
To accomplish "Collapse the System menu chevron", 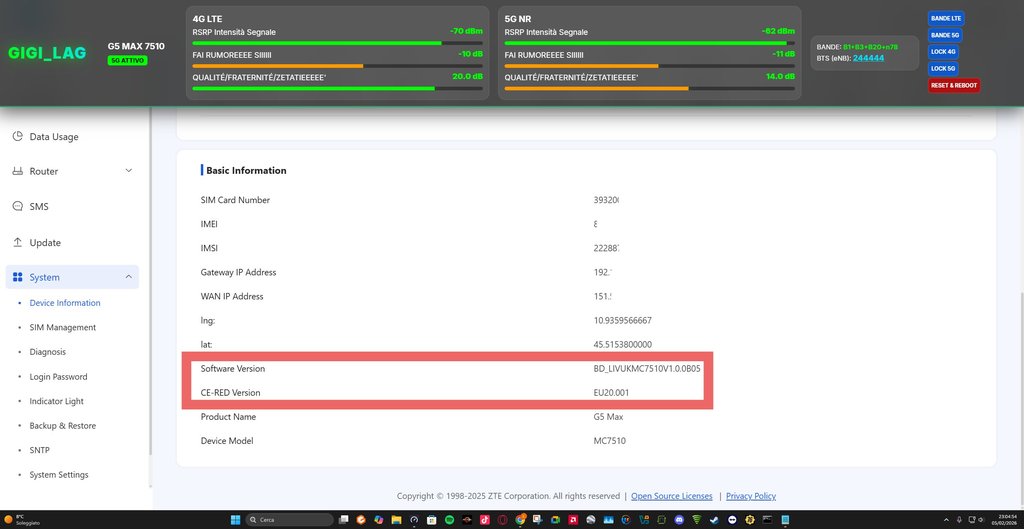I will pyautogui.click(x=128, y=277).
